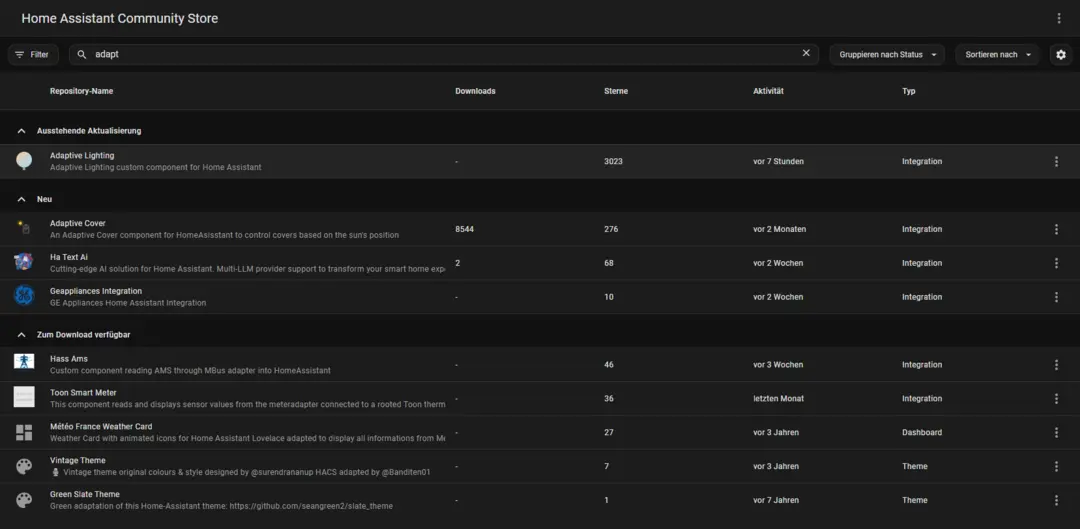Open the Green Slate Theme repository

[x=85, y=495]
